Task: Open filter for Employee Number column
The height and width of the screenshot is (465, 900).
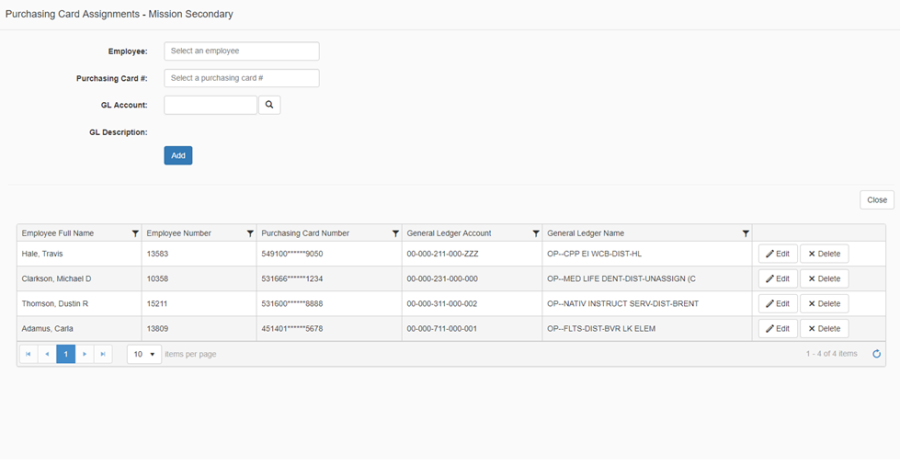Action: coord(250,233)
